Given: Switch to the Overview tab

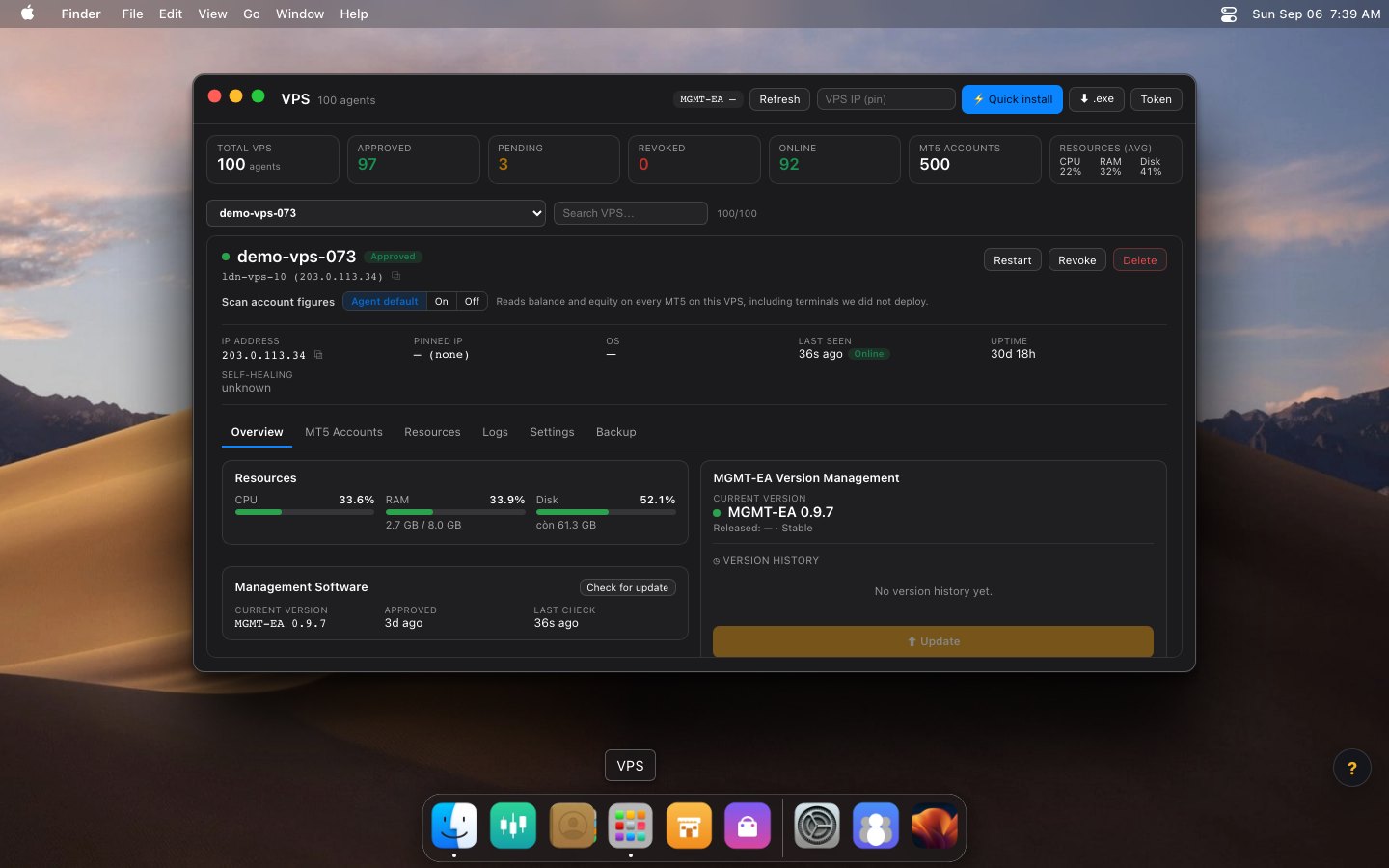Looking at the screenshot, I should 257,432.
